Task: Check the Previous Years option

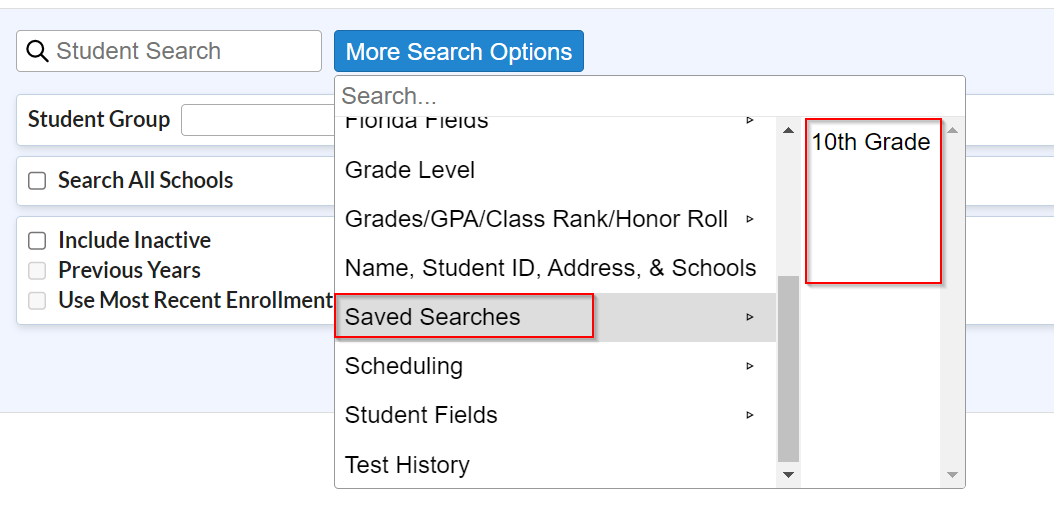Action: click(37, 270)
